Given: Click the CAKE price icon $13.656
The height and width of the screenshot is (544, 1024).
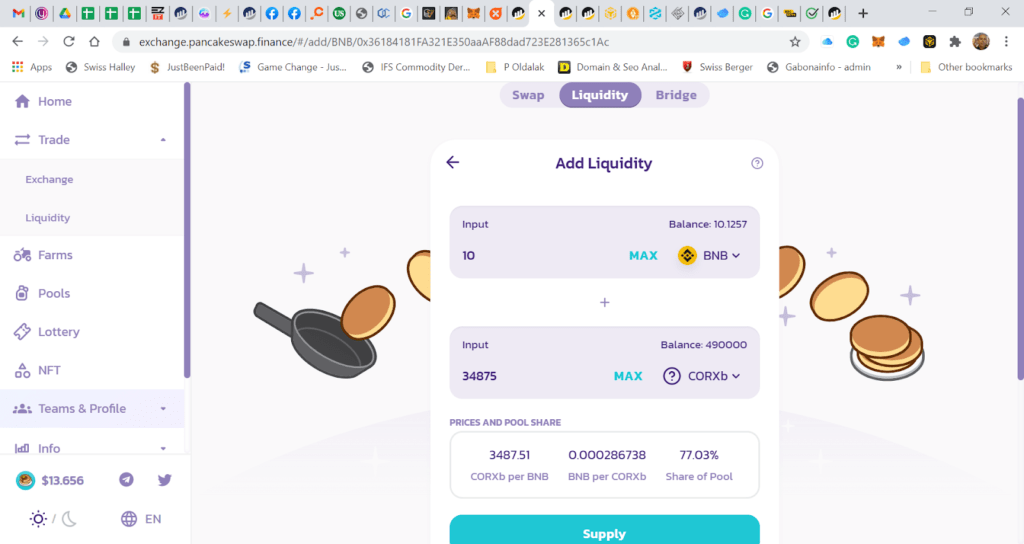Looking at the screenshot, I should [25, 481].
